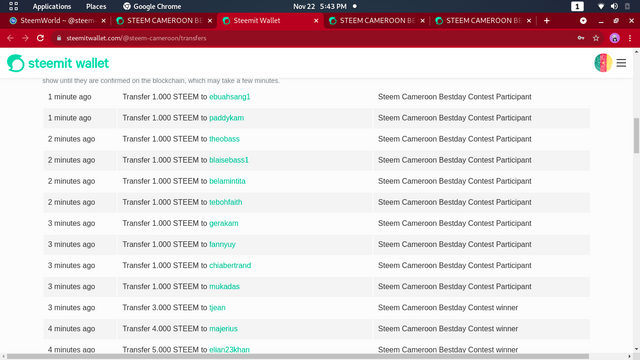Open the Applications menu
The height and width of the screenshot is (360, 640).
[52, 7]
